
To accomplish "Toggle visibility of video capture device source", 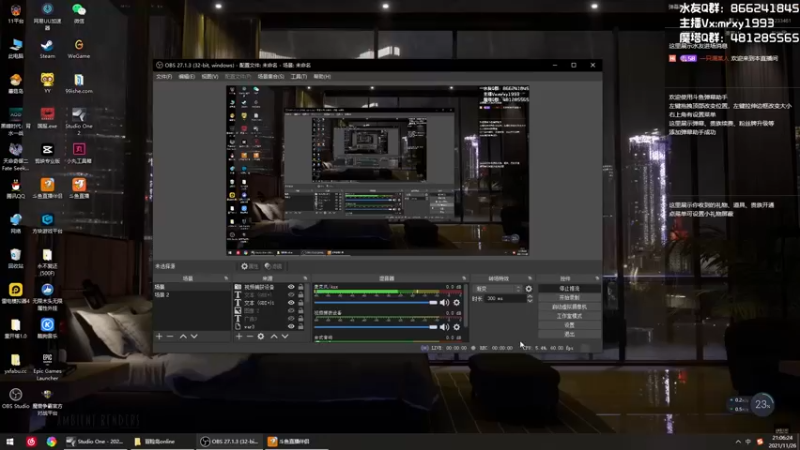I will click(291, 287).
